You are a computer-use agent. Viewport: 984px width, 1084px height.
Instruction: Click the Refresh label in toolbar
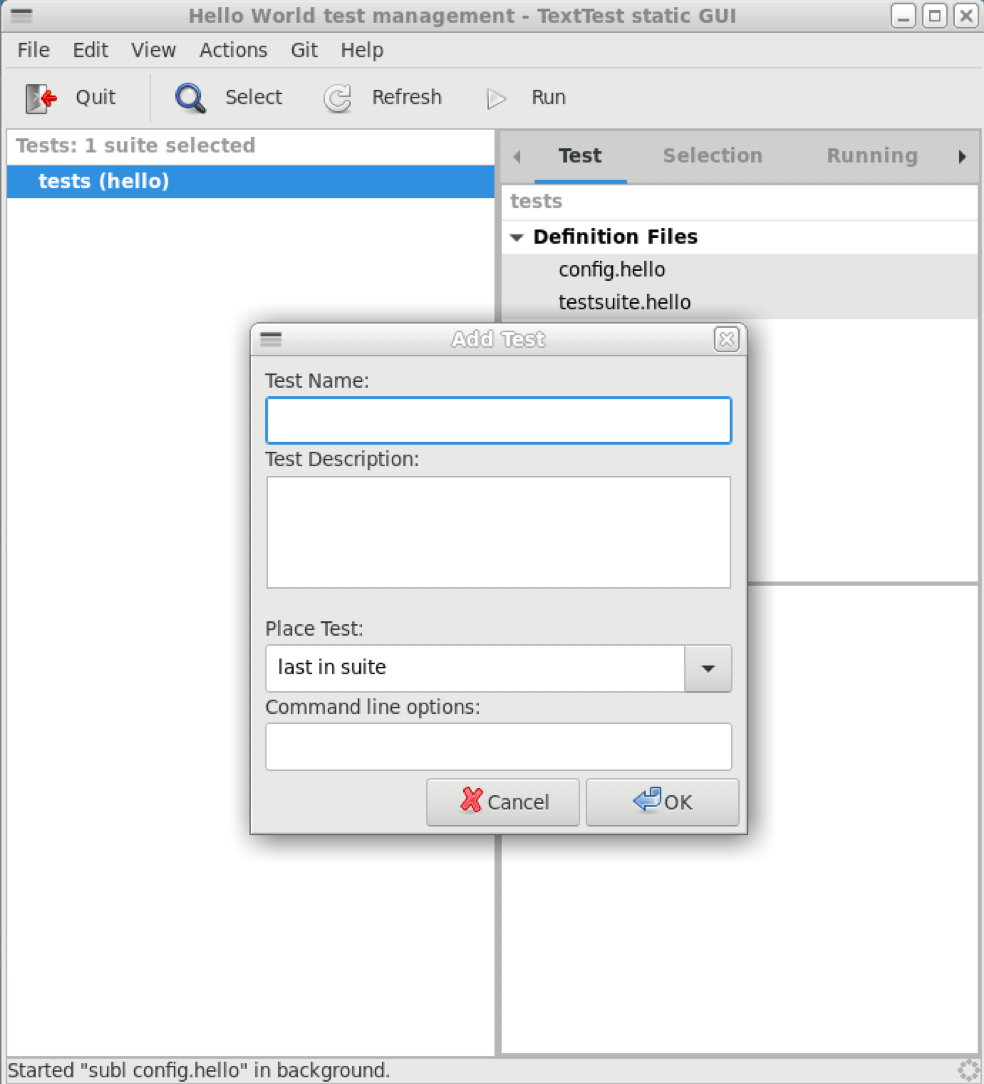click(x=407, y=97)
